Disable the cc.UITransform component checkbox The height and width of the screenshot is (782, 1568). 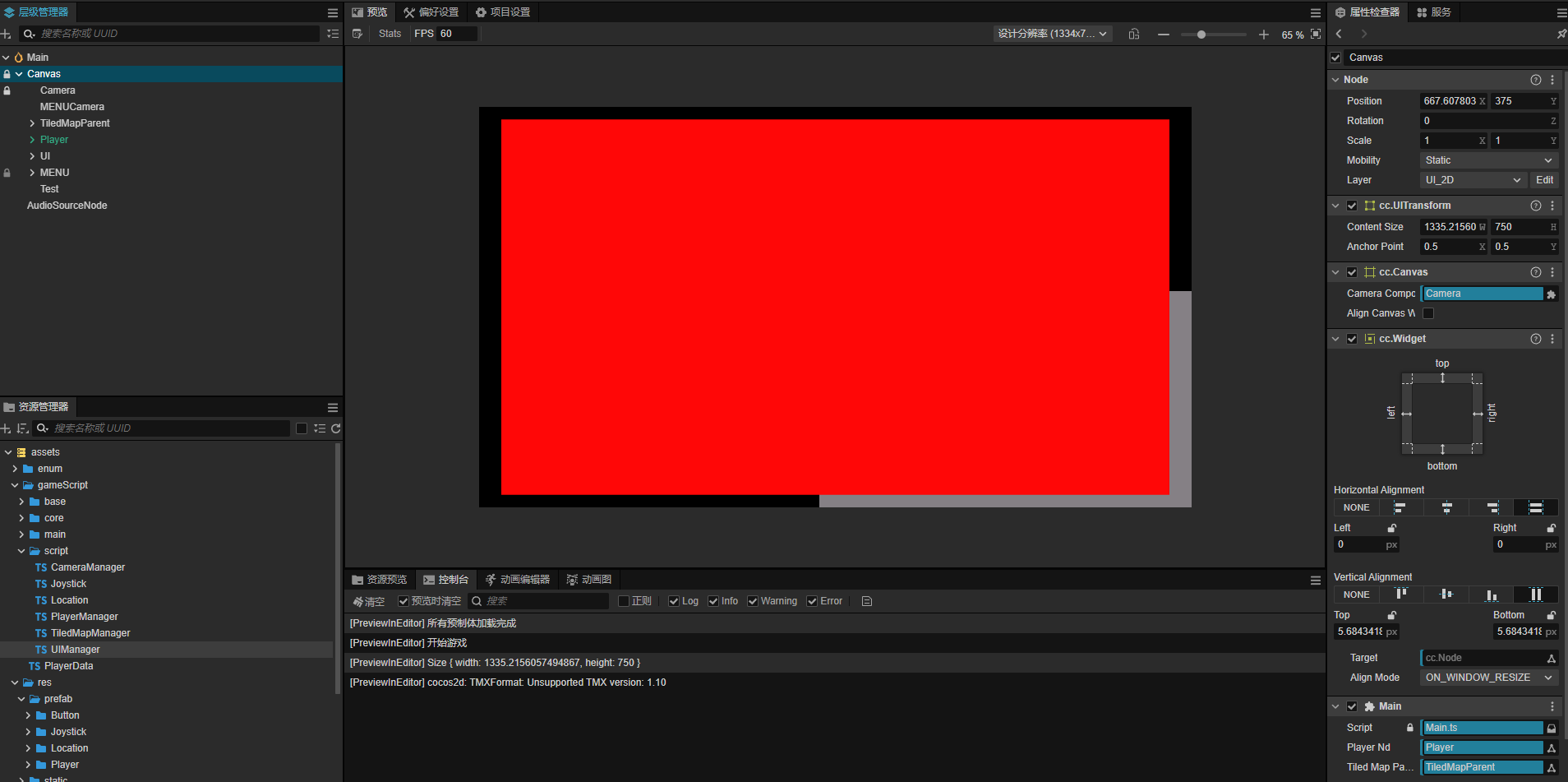click(x=1352, y=206)
